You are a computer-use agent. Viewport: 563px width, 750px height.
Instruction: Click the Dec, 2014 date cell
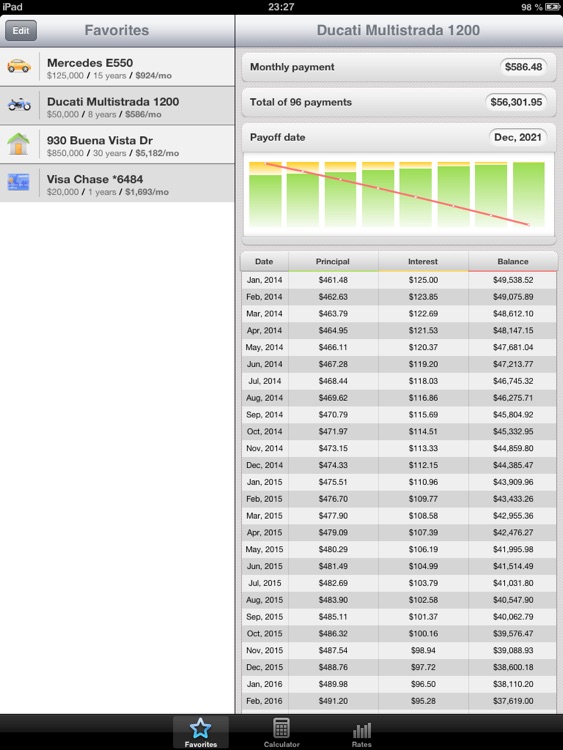265,465
